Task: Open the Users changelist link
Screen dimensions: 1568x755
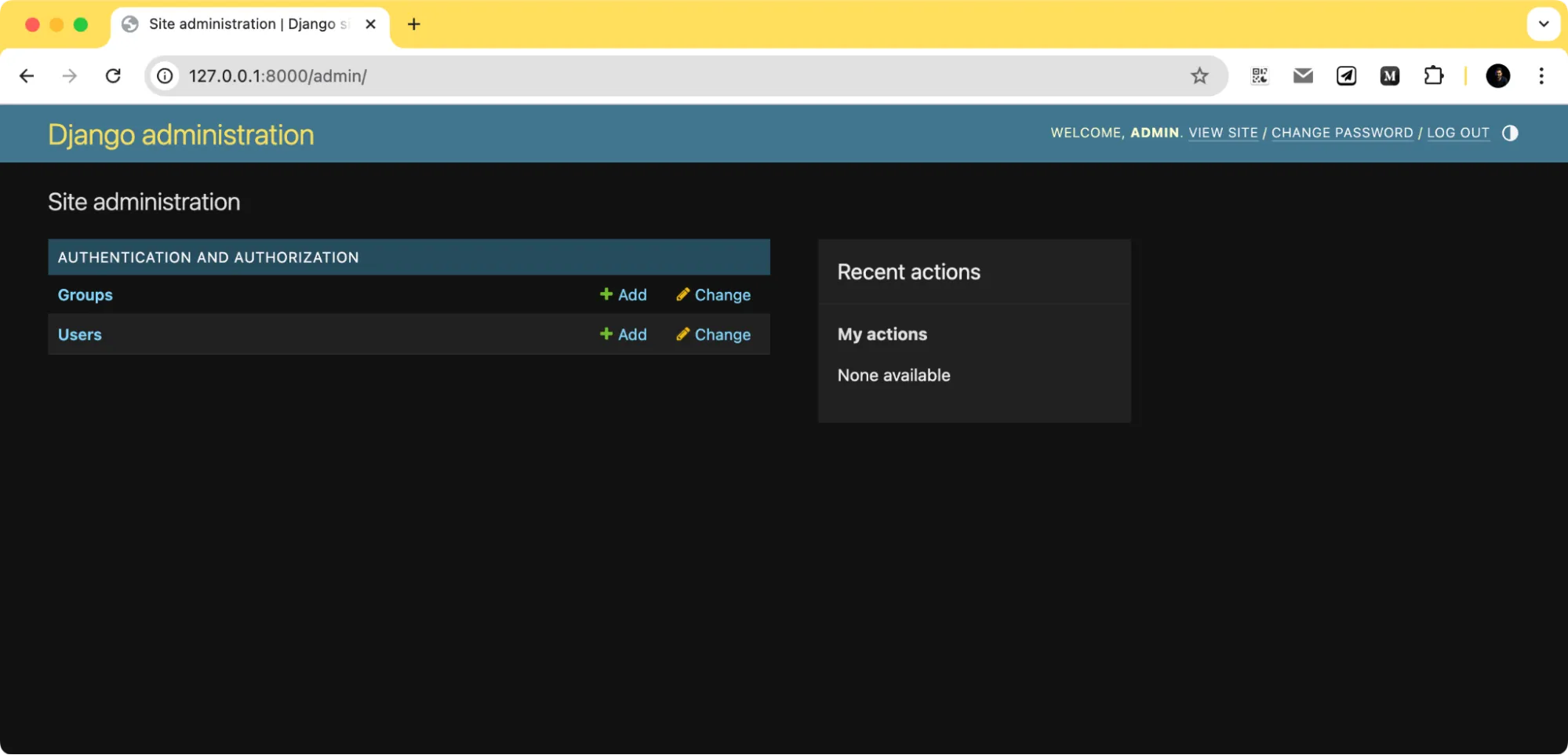Action: [x=79, y=334]
